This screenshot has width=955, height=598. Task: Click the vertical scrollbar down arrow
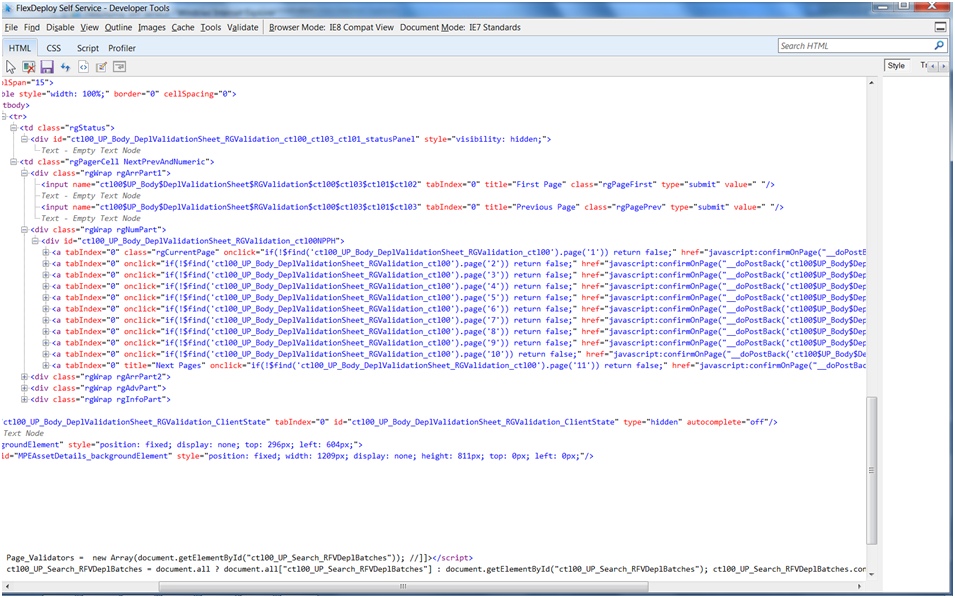[x=872, y=574]
